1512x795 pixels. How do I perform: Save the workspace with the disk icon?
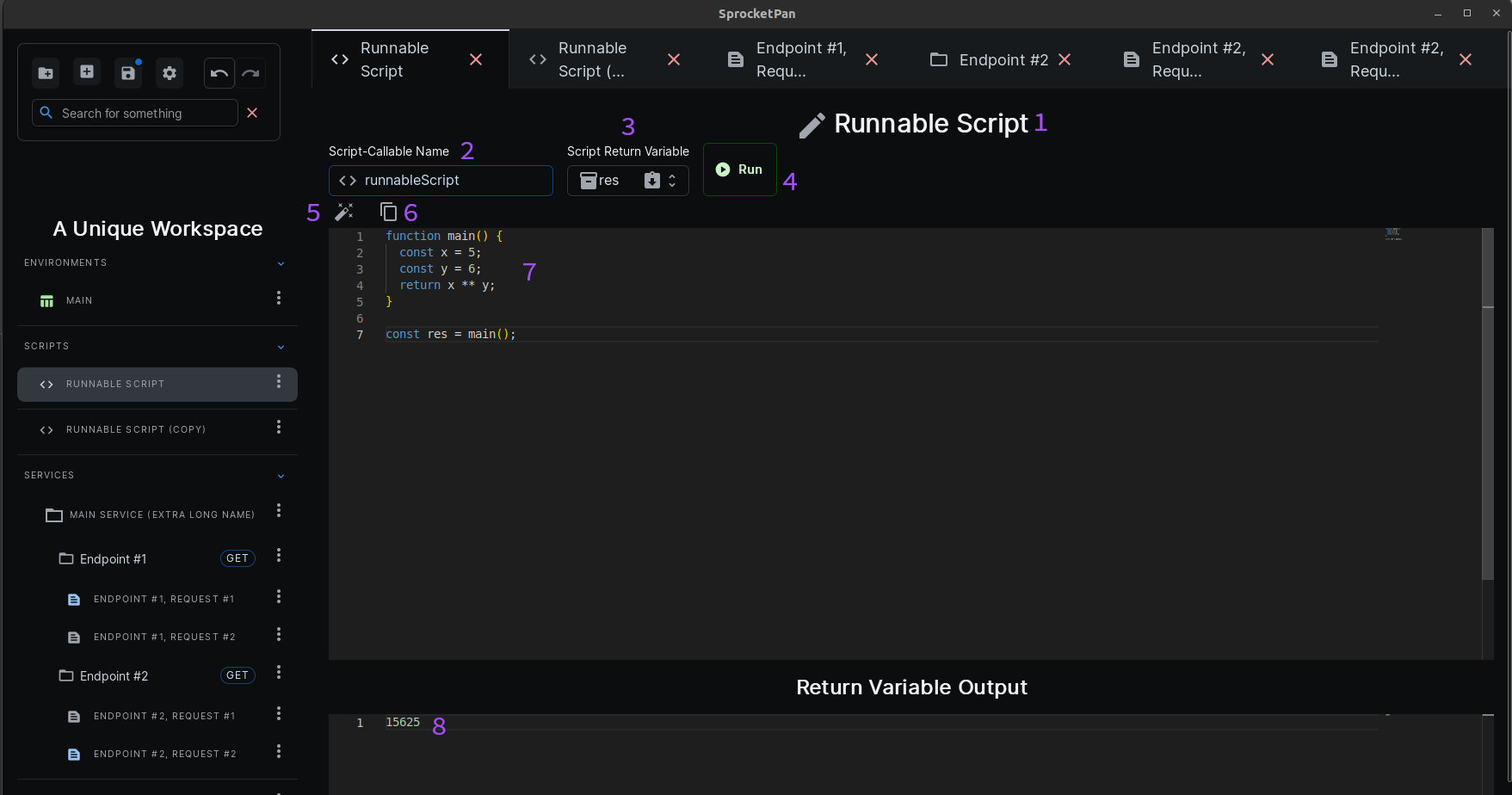point(128,73)
